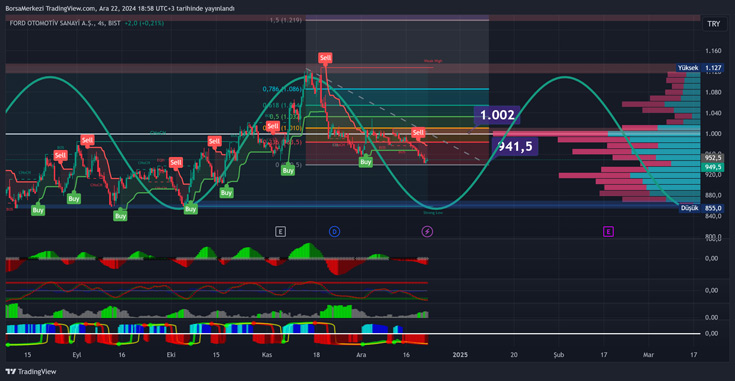The height and width of the screenshot is (381, 735).
Task: Click the +2,0 (+0,21%) price change text
Action: [144, 23]
